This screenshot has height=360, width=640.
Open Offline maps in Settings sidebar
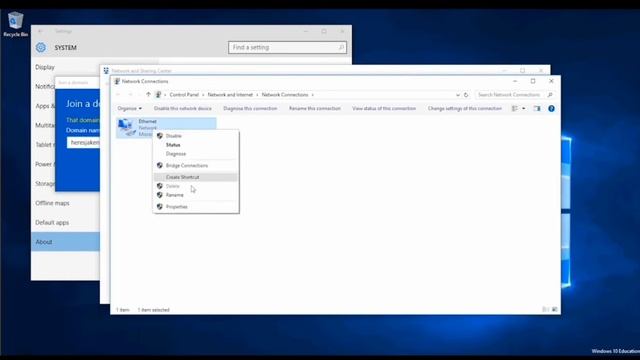coord(52,203)
